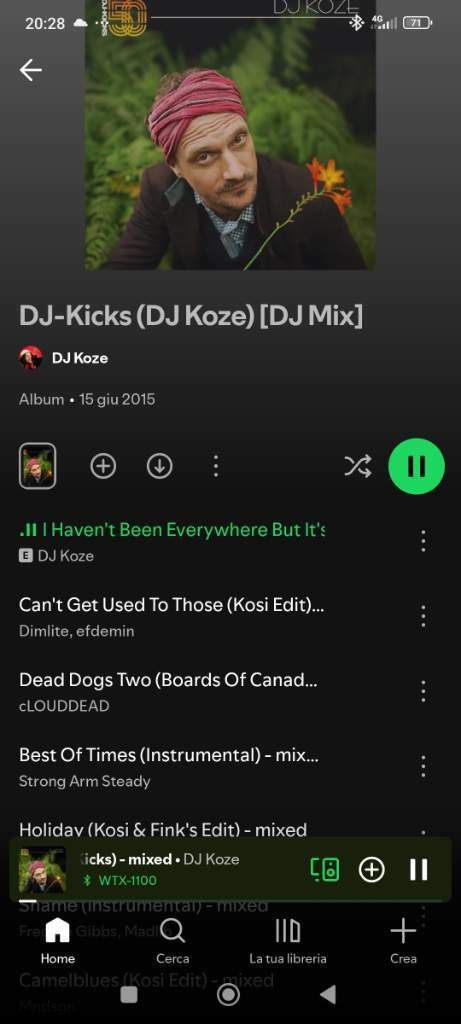Screen dimensions: 461x1024
Task: Open La tua libreria tab
Action: pyautogui.click(x=288, y=940)
